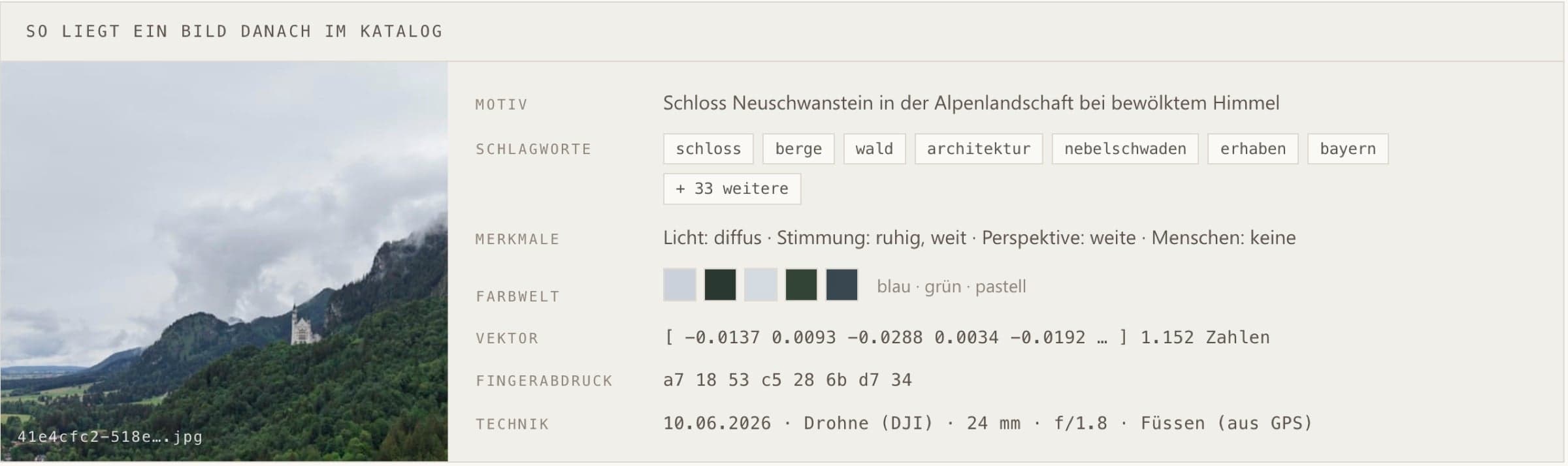This screenshot has width=1568, height=466.
Task: Choose the 'bayern' keyword tag
Action: tap(1348, 149)
